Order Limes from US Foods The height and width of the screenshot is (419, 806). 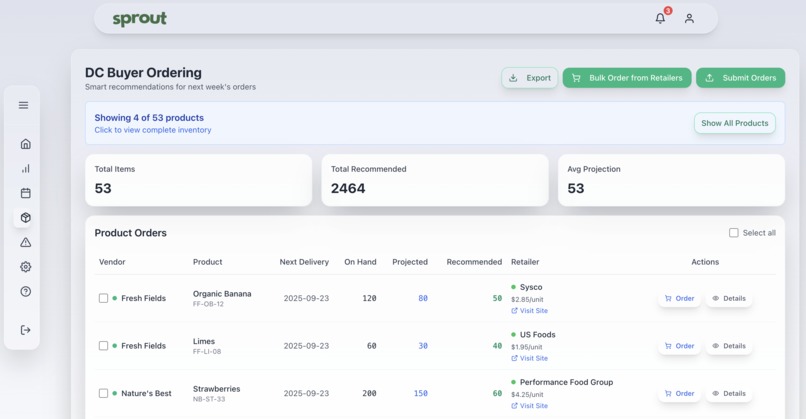(679, 346)
